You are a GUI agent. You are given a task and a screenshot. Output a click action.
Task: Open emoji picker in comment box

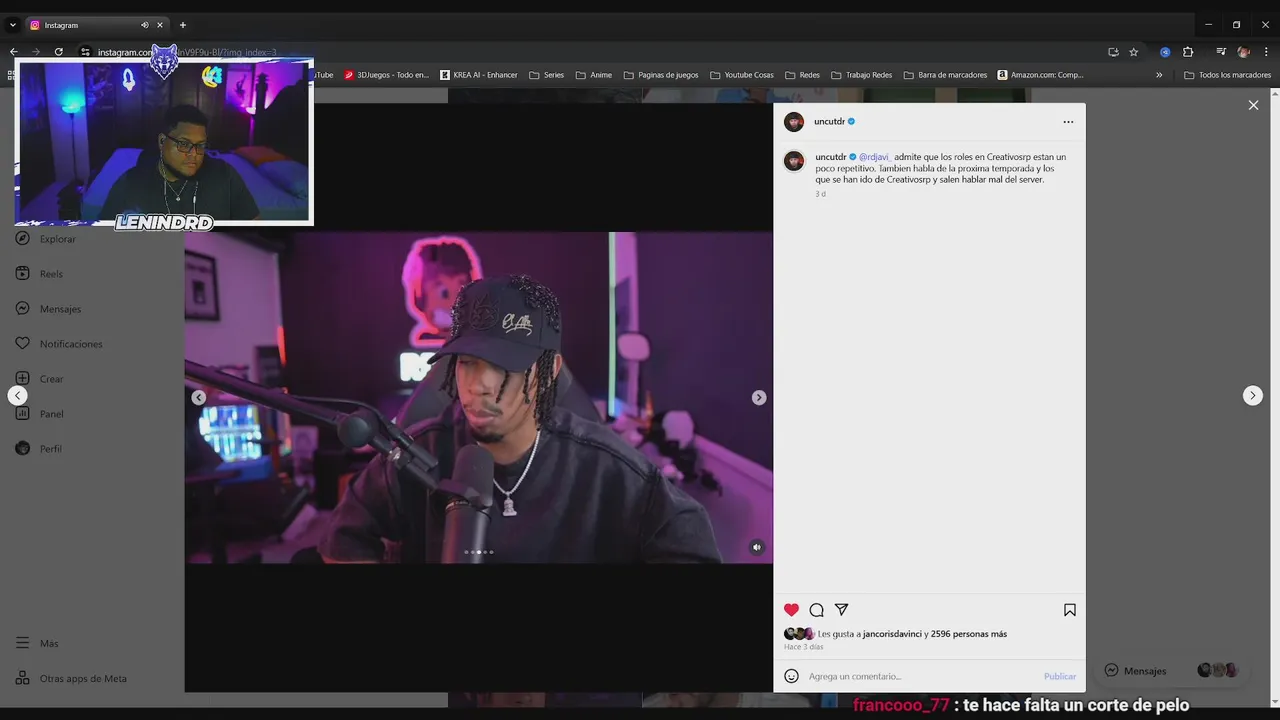(791, 676)
